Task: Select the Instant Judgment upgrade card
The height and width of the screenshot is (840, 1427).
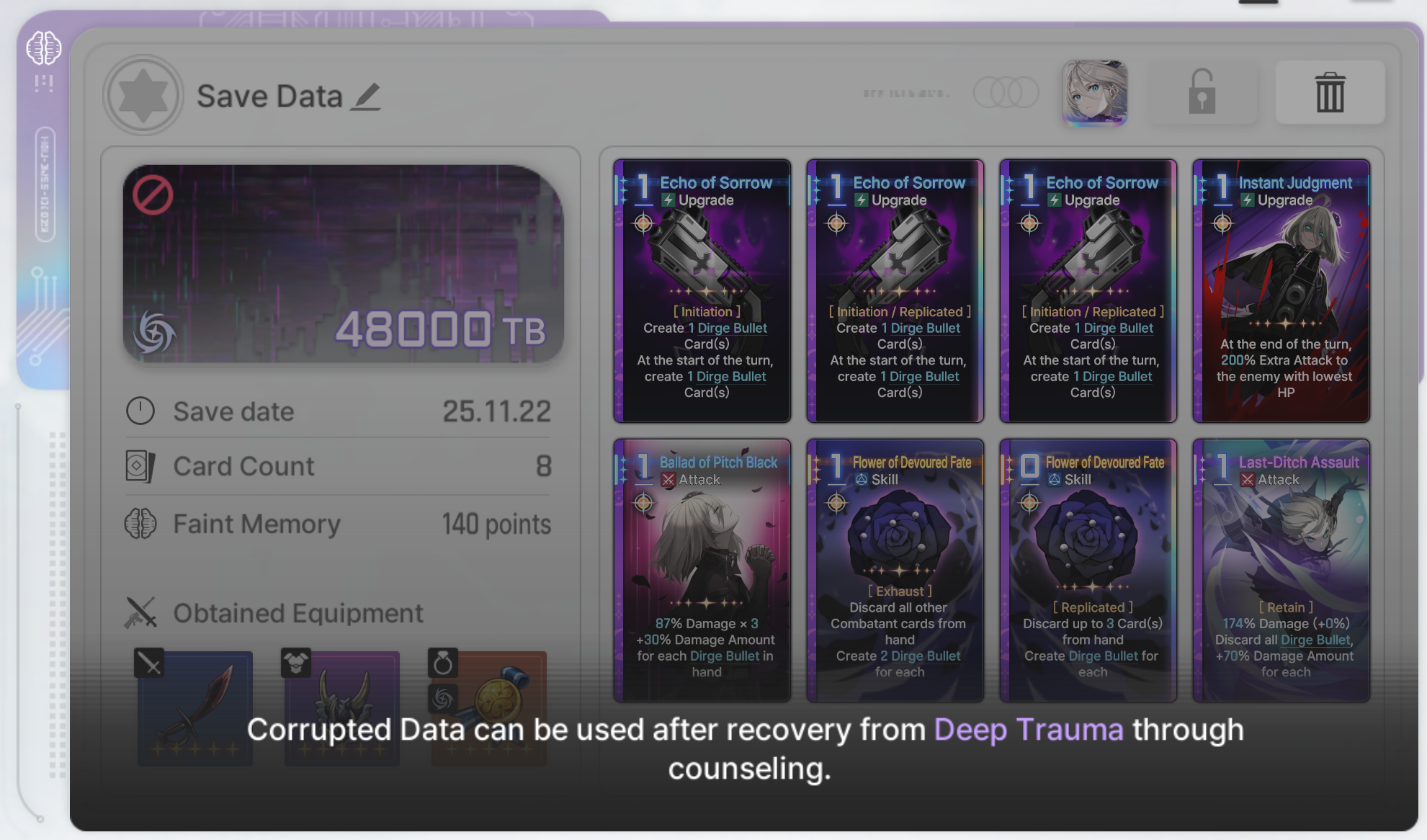Action: tap(1281, 290)
